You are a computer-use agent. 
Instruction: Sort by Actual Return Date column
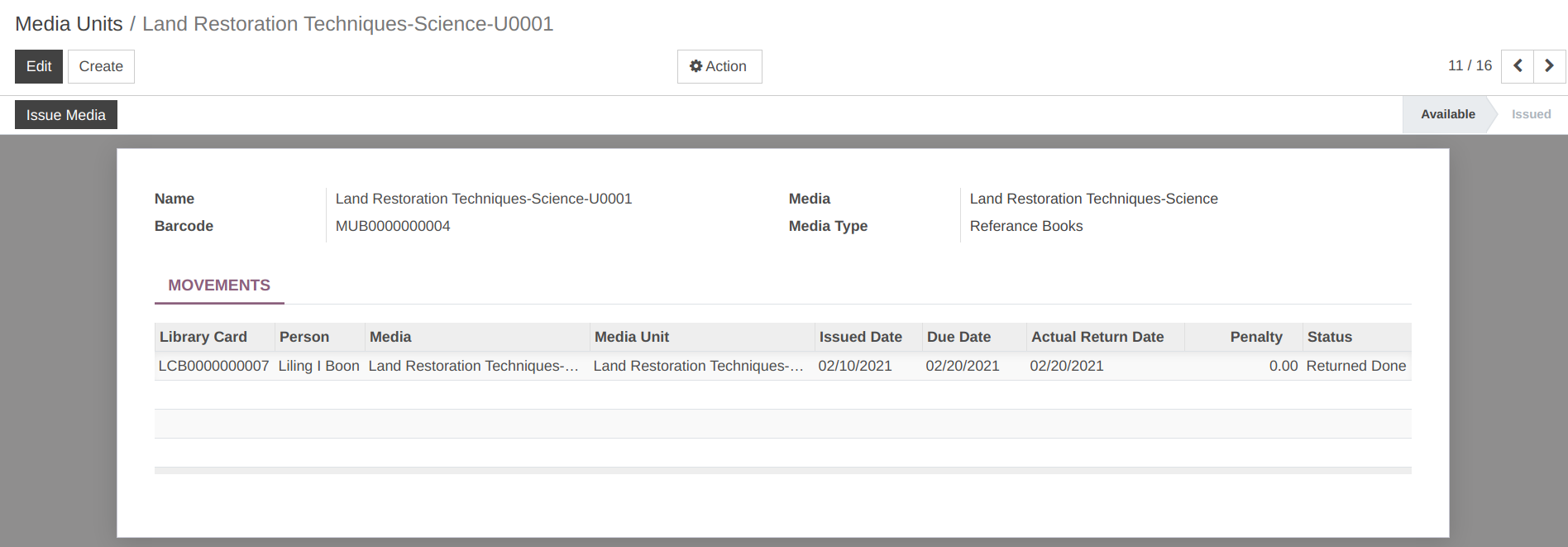tap(1106, 337)
